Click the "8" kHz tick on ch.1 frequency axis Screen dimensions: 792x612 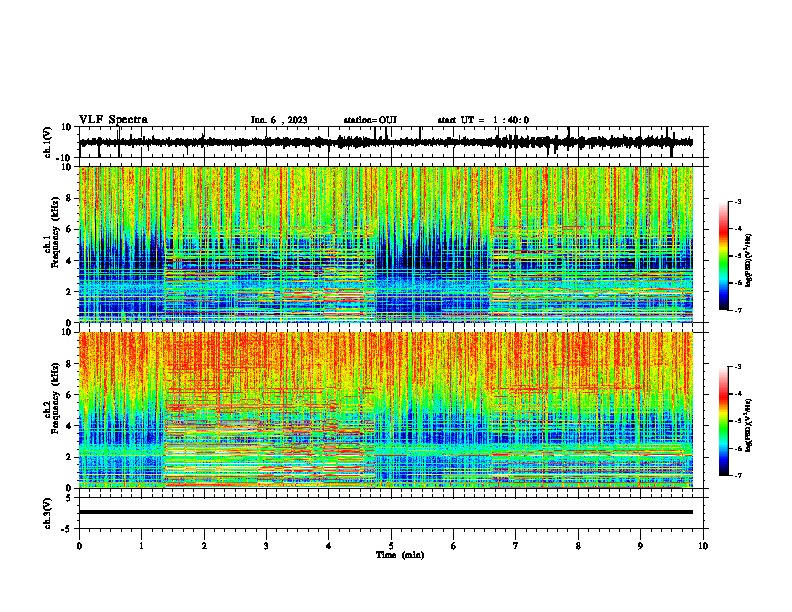tap(69, 198)
